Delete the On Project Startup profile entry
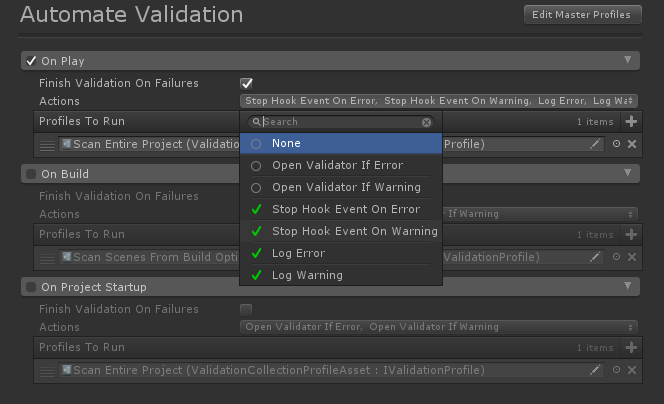Image resolution: width=664 pixels, height=404 pixels. click(632, 370)
